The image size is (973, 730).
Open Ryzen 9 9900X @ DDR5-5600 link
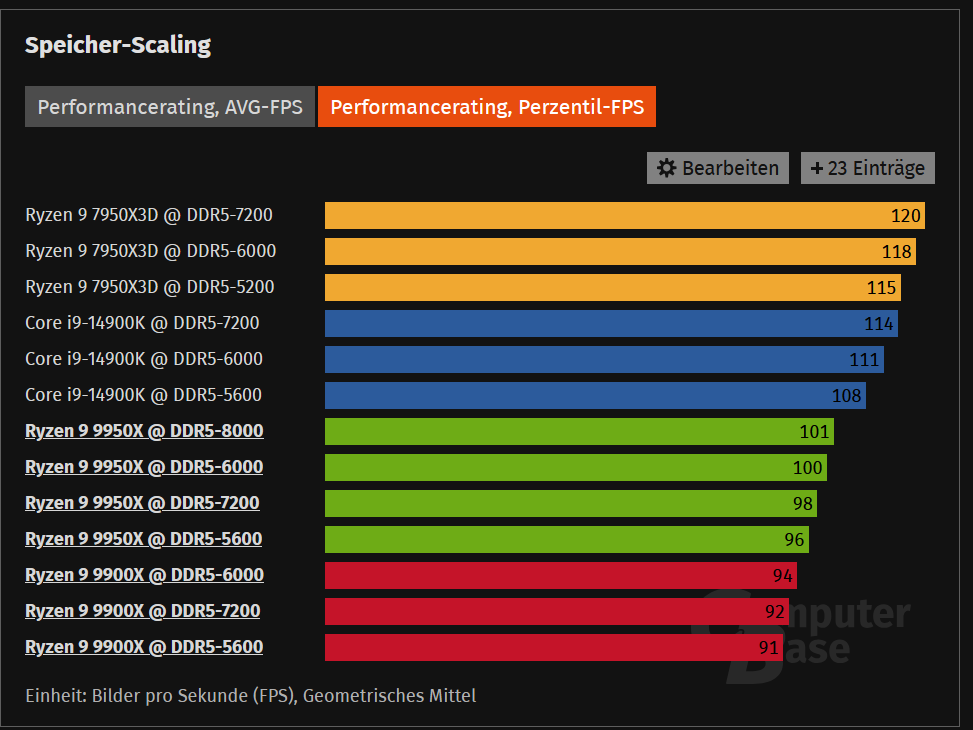click(x=144, y=647)
